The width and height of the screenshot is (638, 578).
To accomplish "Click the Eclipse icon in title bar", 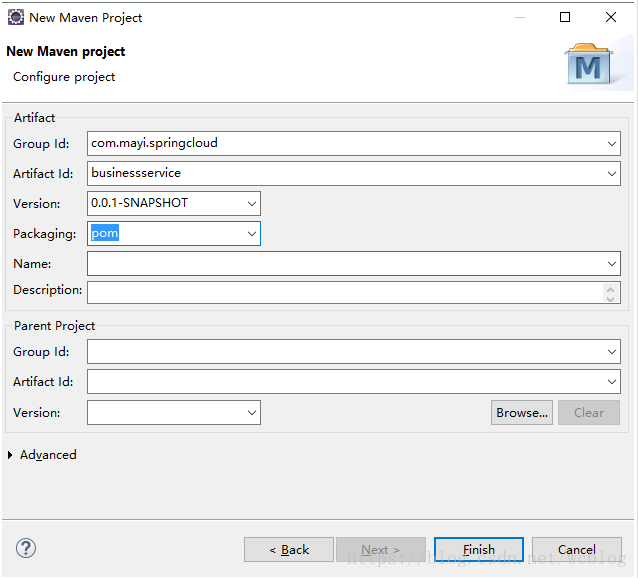I will [x=16, y=17].
